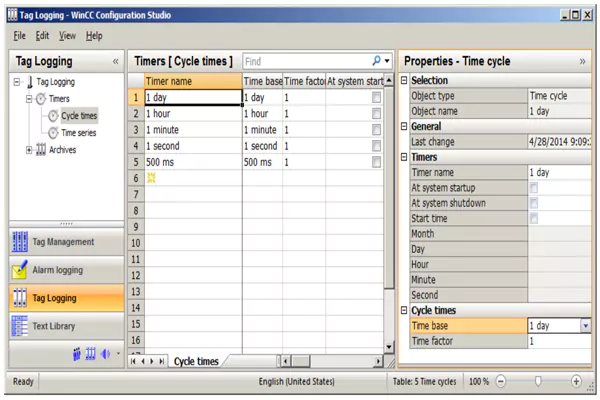
Task: Click the Archives icon in tree
Action: pos(41,150)
